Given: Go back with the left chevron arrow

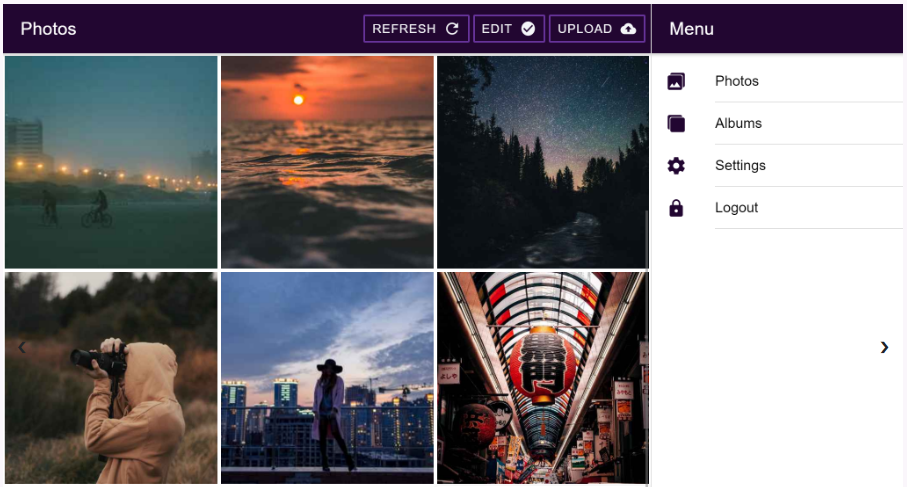Looking at the screenshot, I should 22,347.
